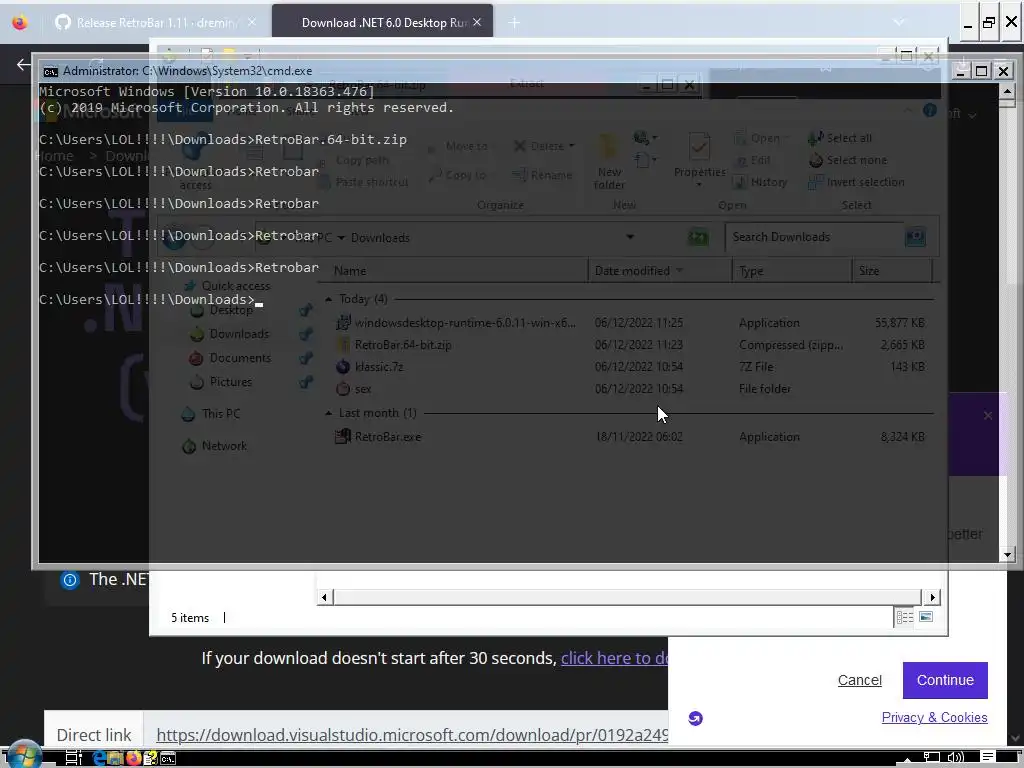The width and height of the screenshot is (1024, 768).
Task: Switch Explorer to the details view icon
Action: click(904, 617)
